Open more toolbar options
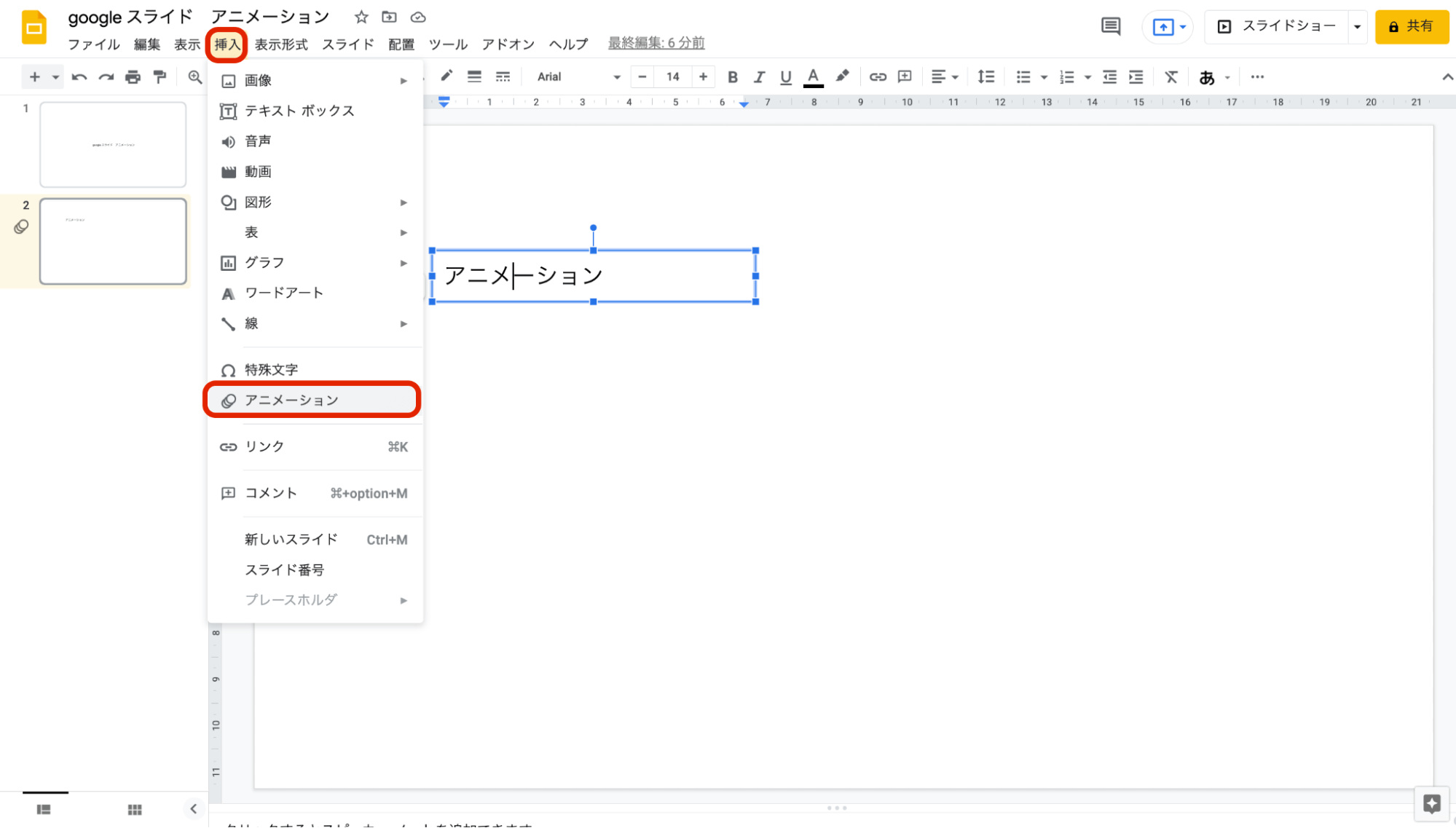Viewport: 1456px width, 828px height. point(1257,76)
